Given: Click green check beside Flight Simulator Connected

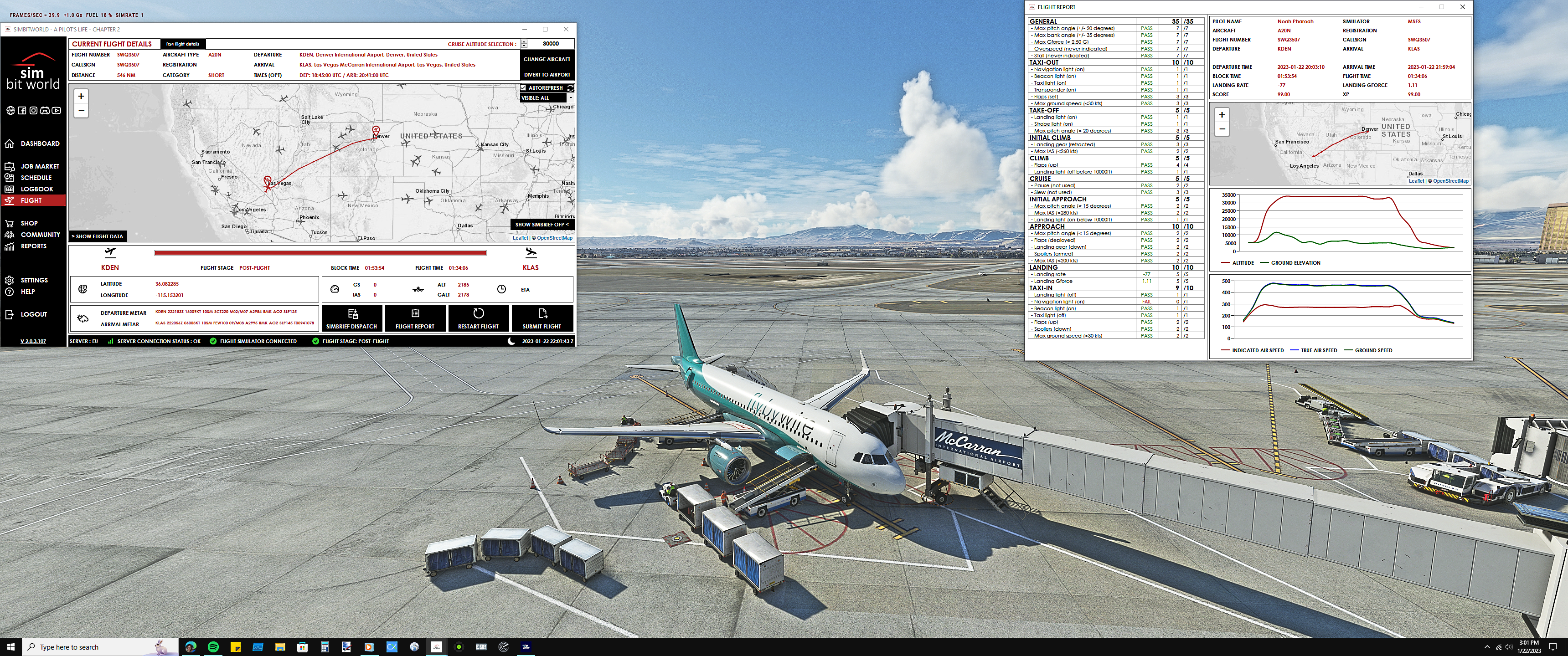Looking at the screenshot, I should pyautogui.click(x=213, y=341).
